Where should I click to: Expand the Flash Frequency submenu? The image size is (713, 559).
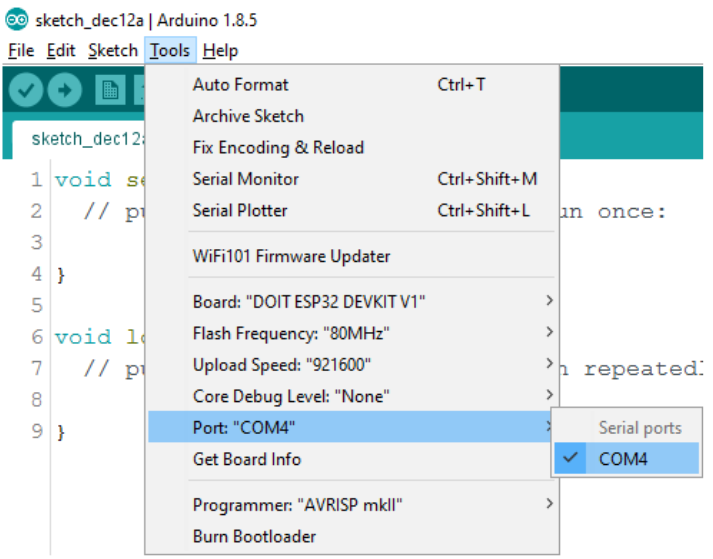pos(548,332)
